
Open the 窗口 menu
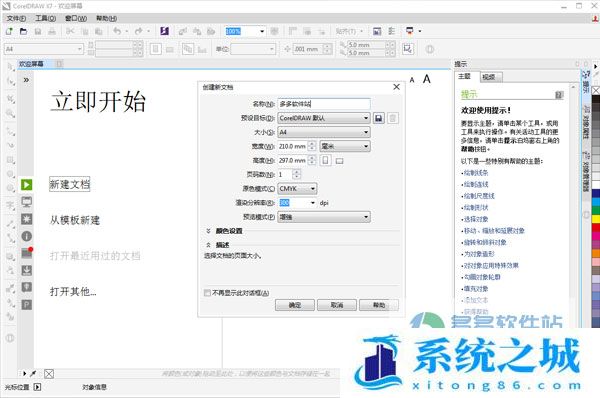tap(76, 18)
